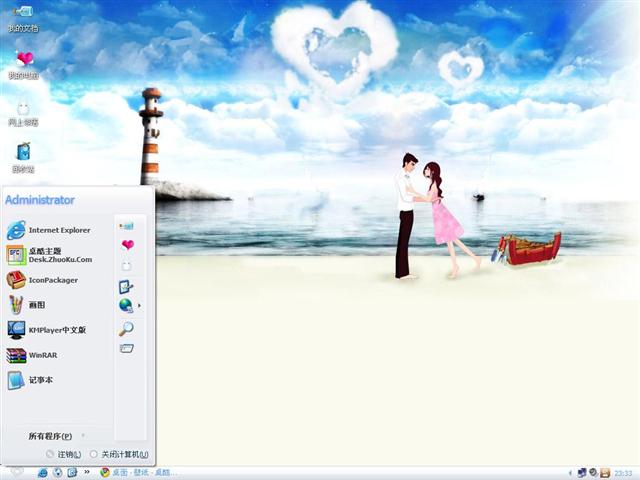
Task: Click the second quick launch icon
Action: coord(58,473)
